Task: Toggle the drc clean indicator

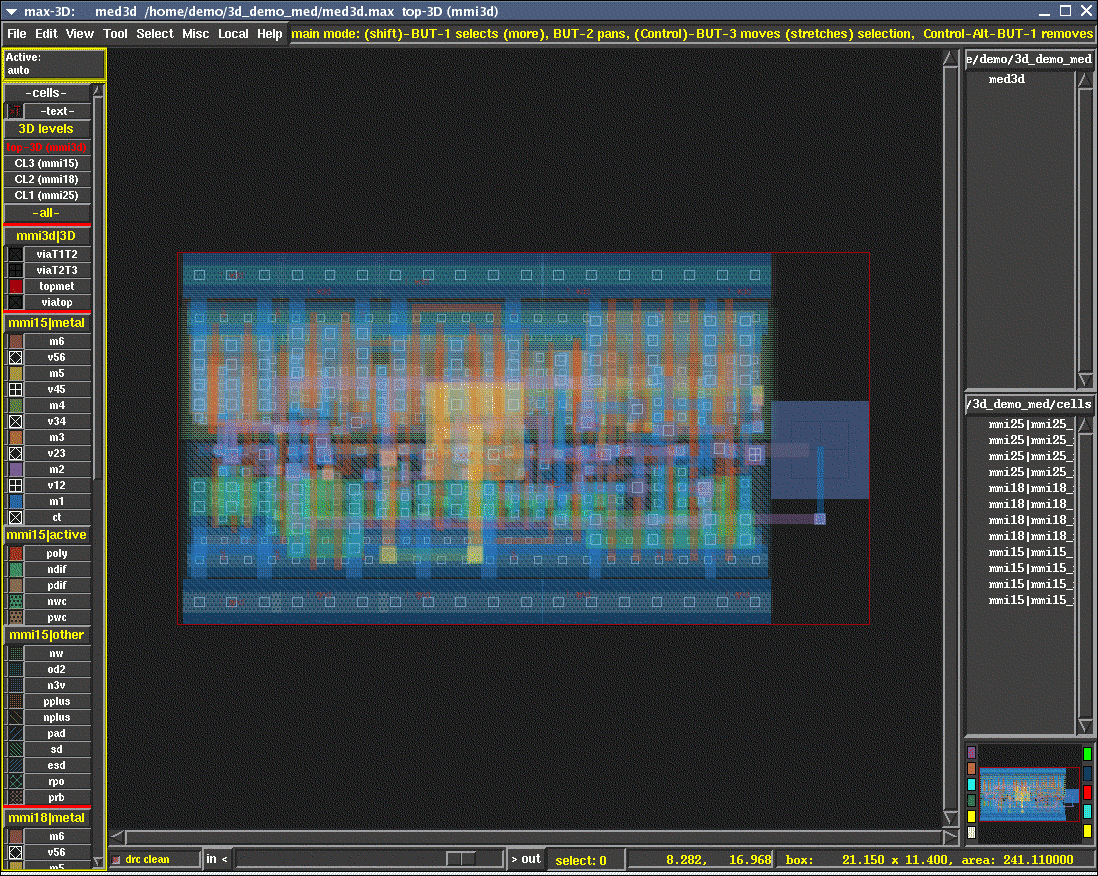Action: click(150, 858)
